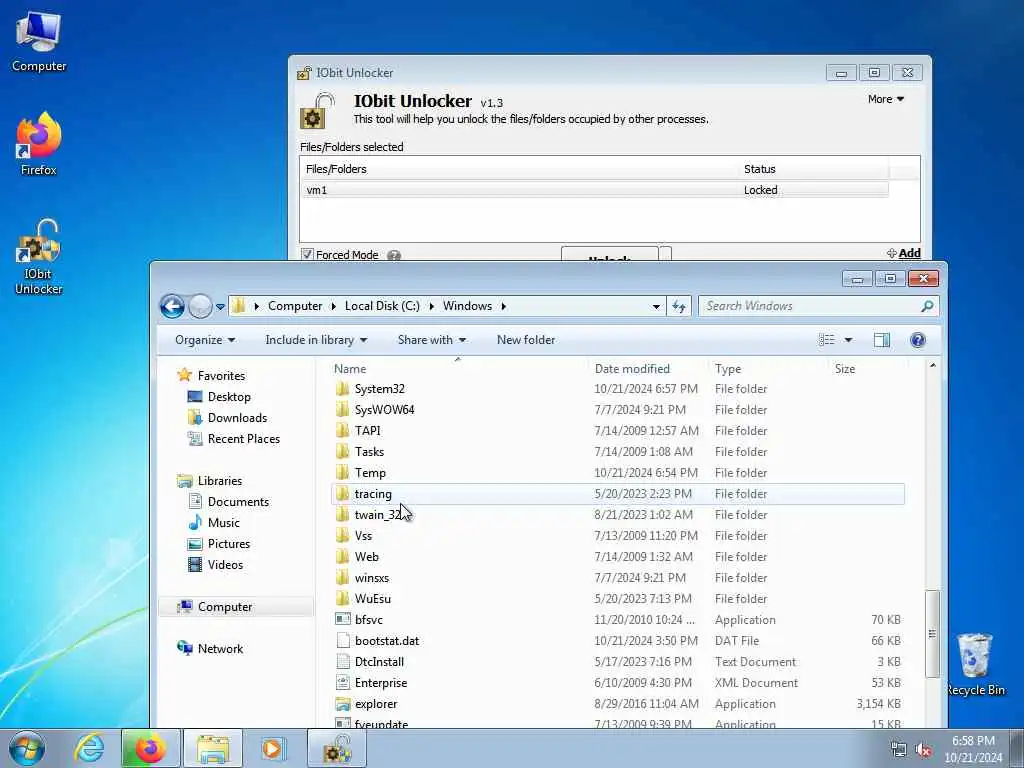
Task: Switch to IObit Unlocker taskbar button
Action: (337, 748)
